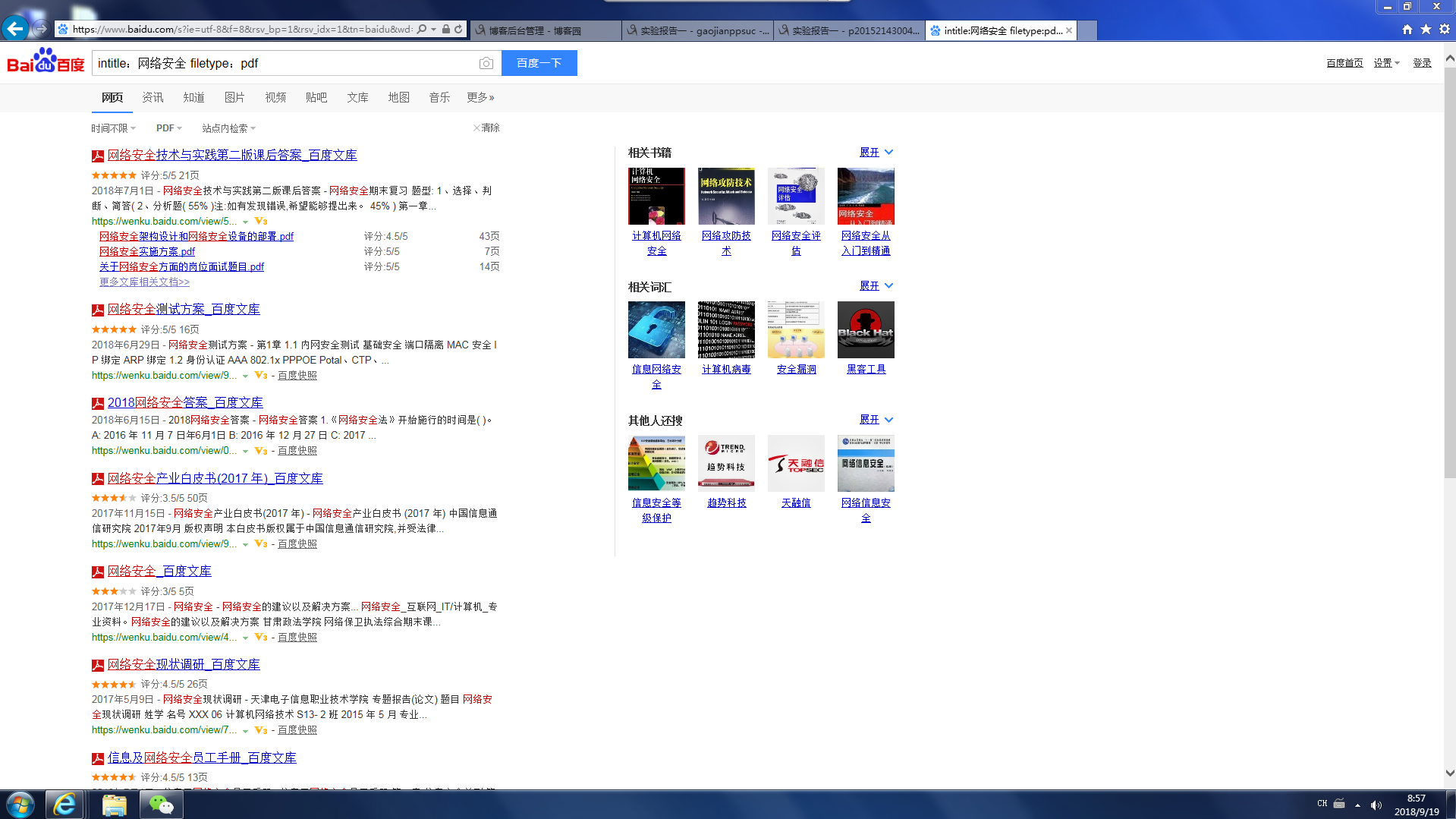The width and height of the screenshot is (1456, 819).
Task: Click the V3 badge under 2018网络安全答案 result
Action: pos(261,451)
